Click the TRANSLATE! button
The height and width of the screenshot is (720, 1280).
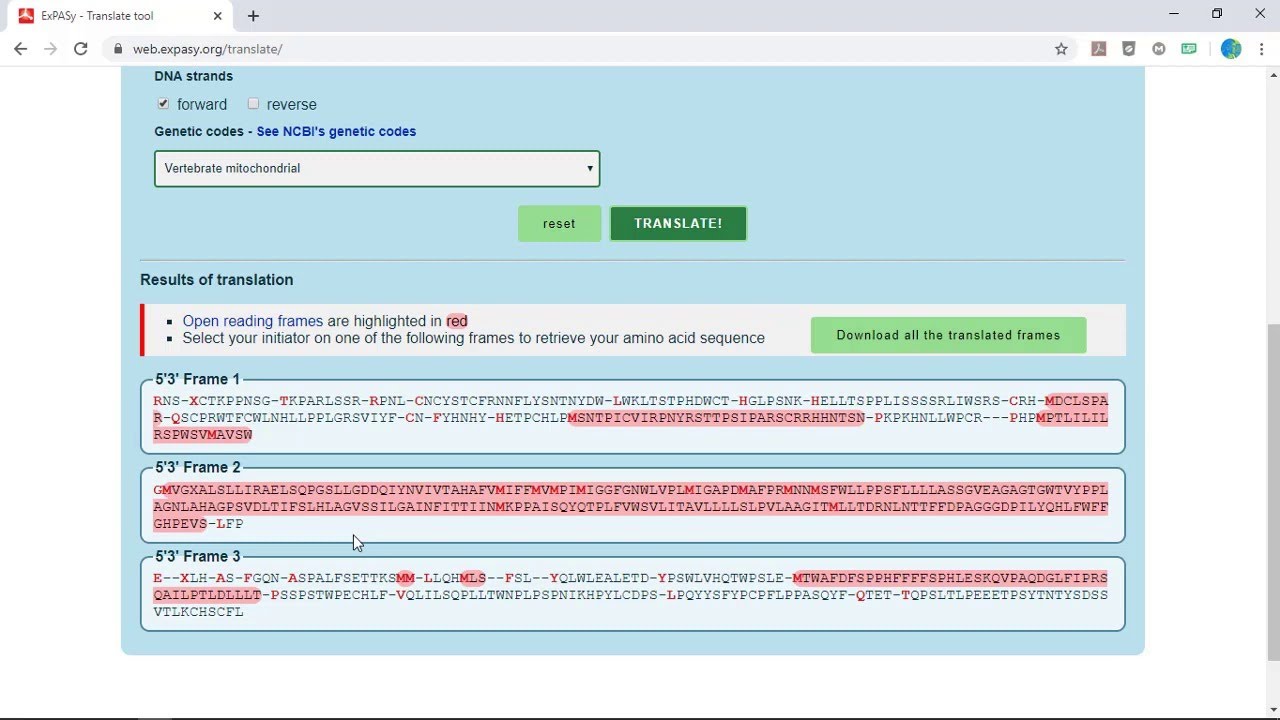(678, 223)
